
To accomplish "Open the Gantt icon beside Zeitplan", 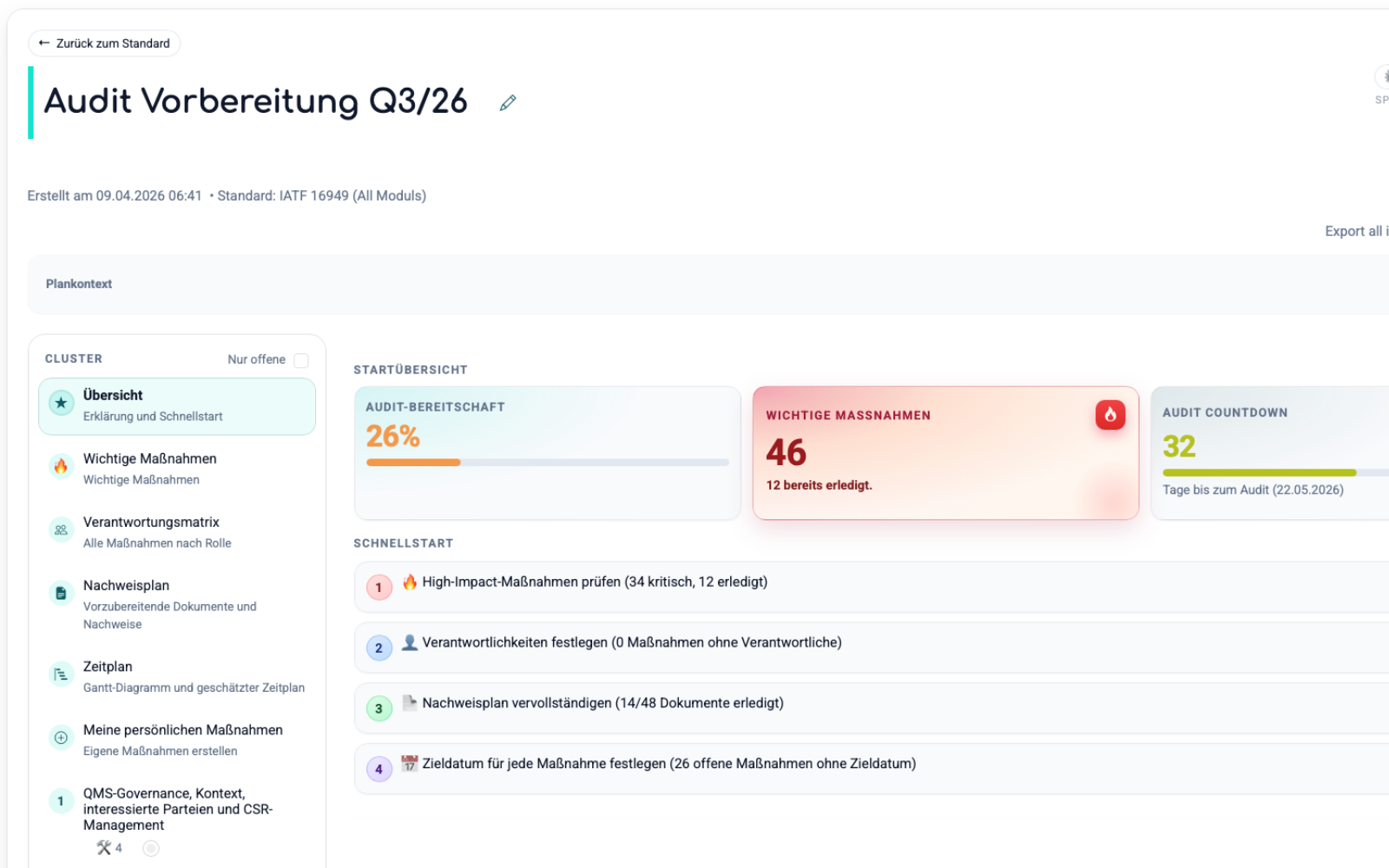I will pyautogui.click(x=60, y=674).
